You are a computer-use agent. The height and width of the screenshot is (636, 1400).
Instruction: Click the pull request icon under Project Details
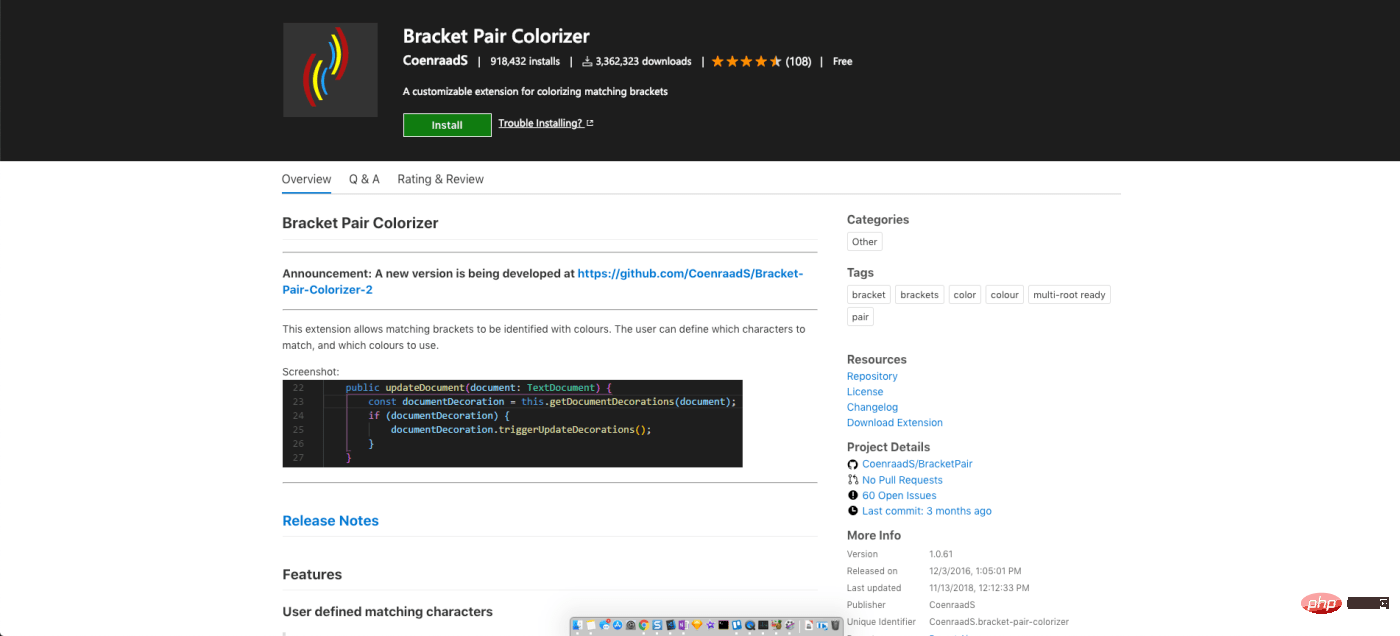(x=853, y=480)
